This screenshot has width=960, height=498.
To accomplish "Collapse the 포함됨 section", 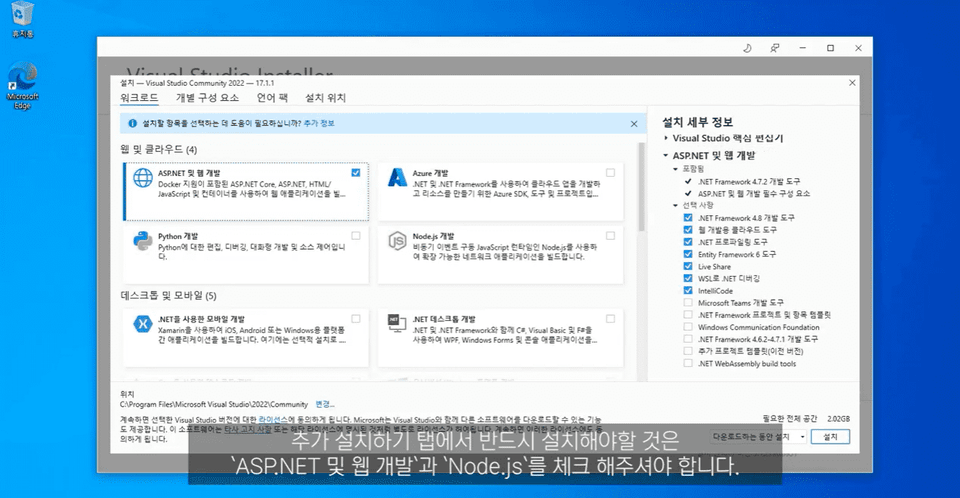I will coord(675,169).
